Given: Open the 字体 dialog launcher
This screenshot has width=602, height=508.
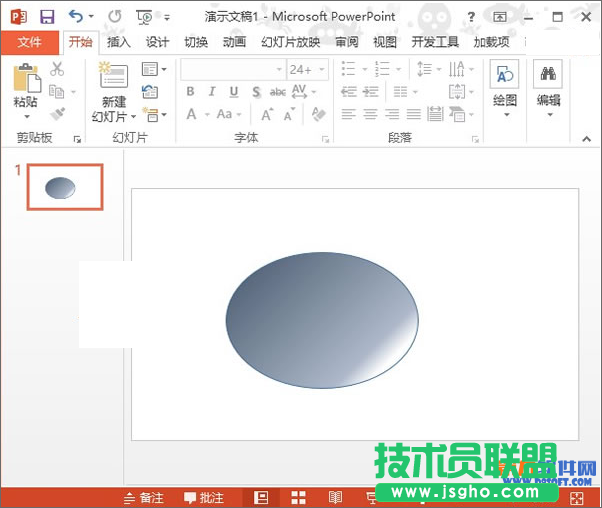Looking at the screenshot, I should tap(326, 139).
